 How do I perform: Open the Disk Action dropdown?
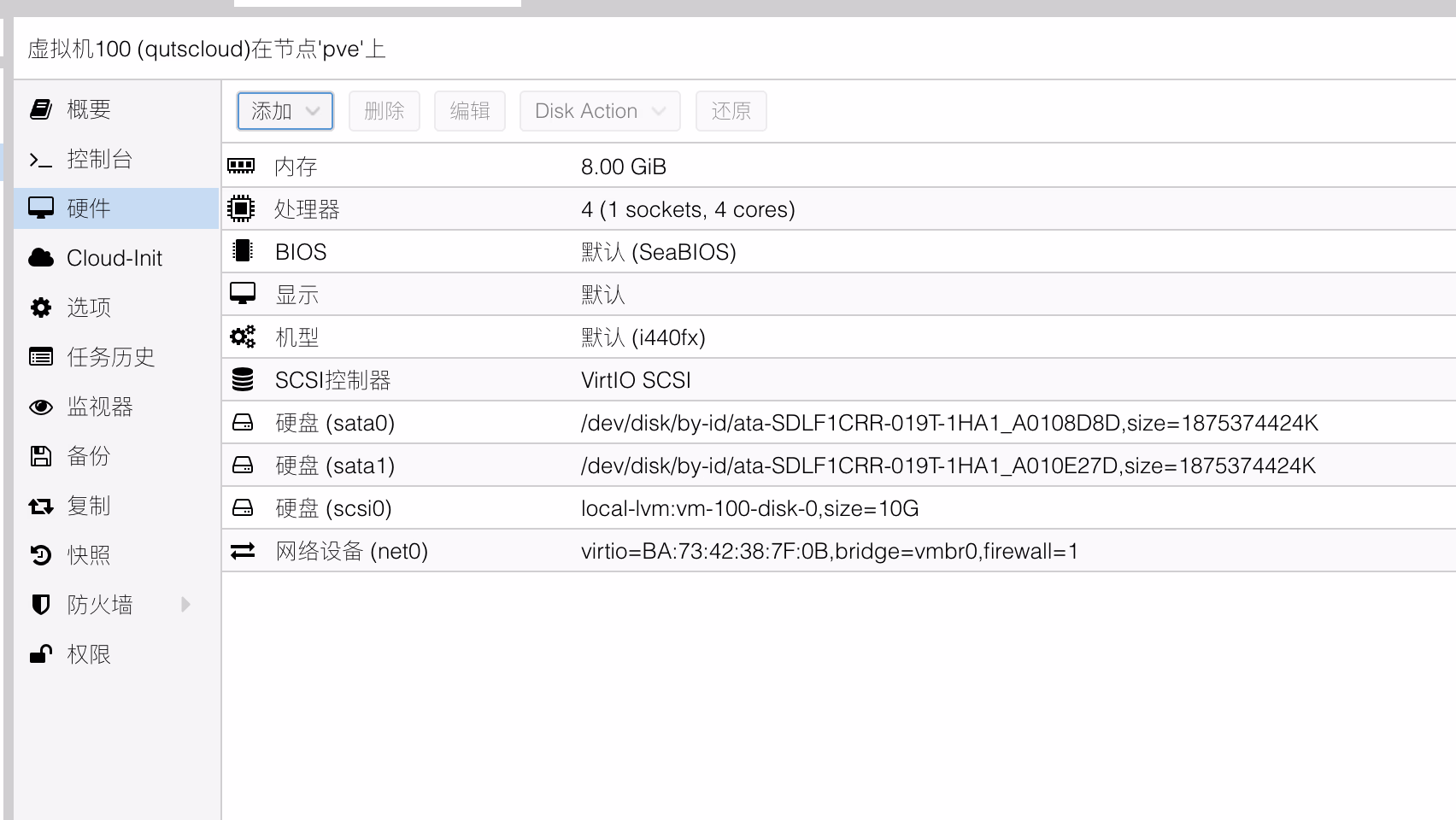[x=599, y=111]
